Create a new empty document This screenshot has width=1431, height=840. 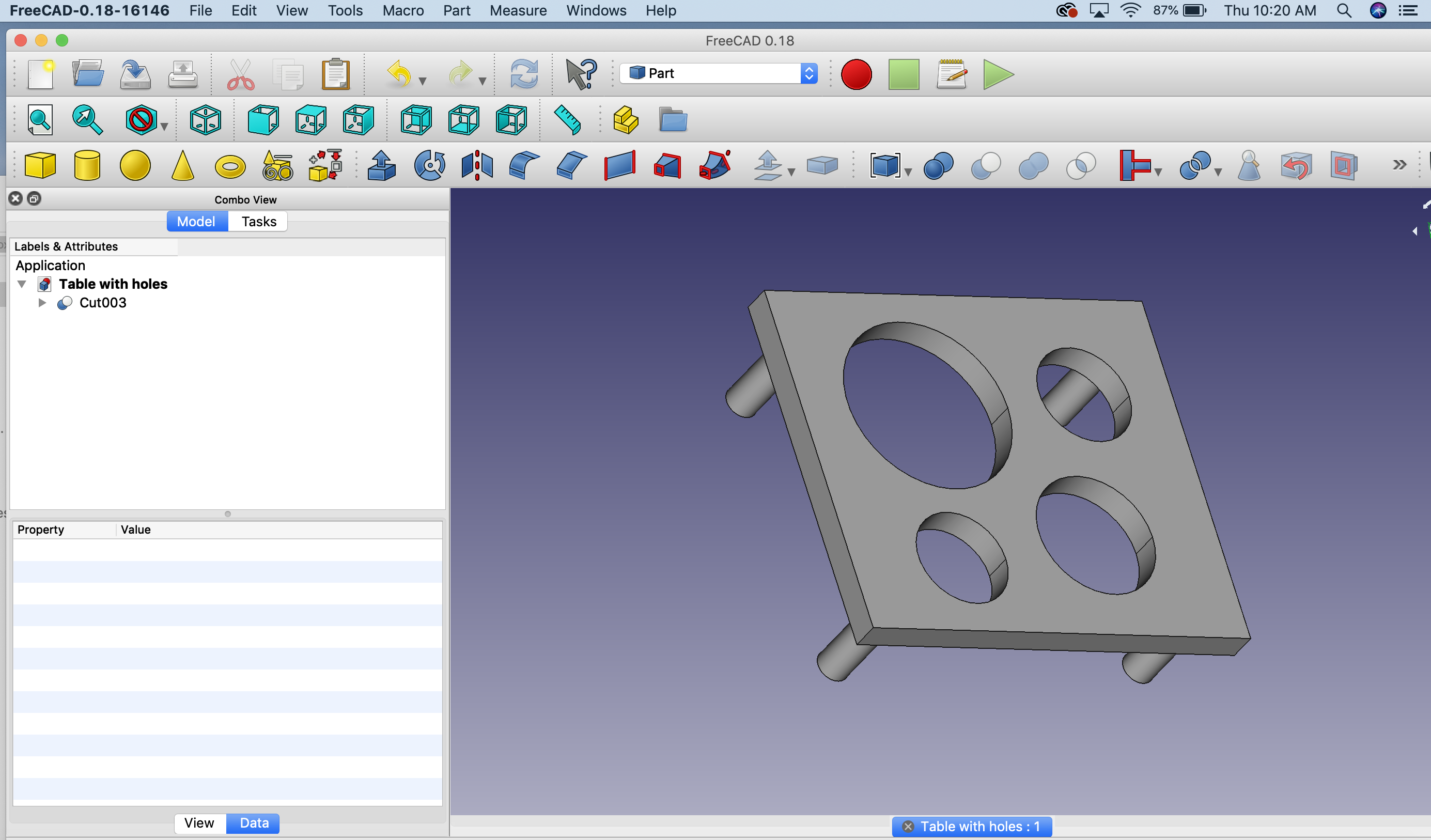point(40,74)
